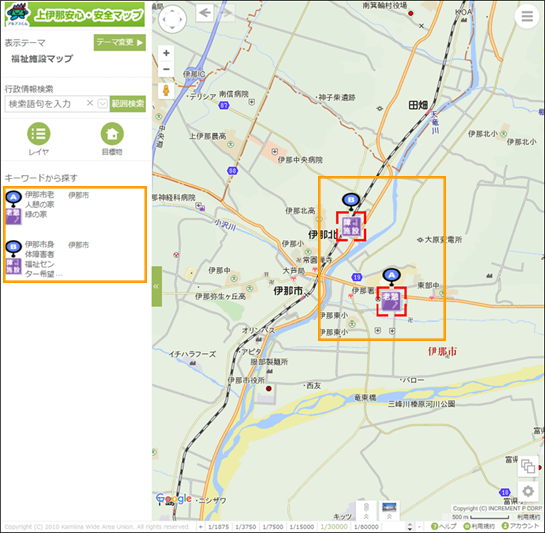Click the Street View pegman icon

166,90
